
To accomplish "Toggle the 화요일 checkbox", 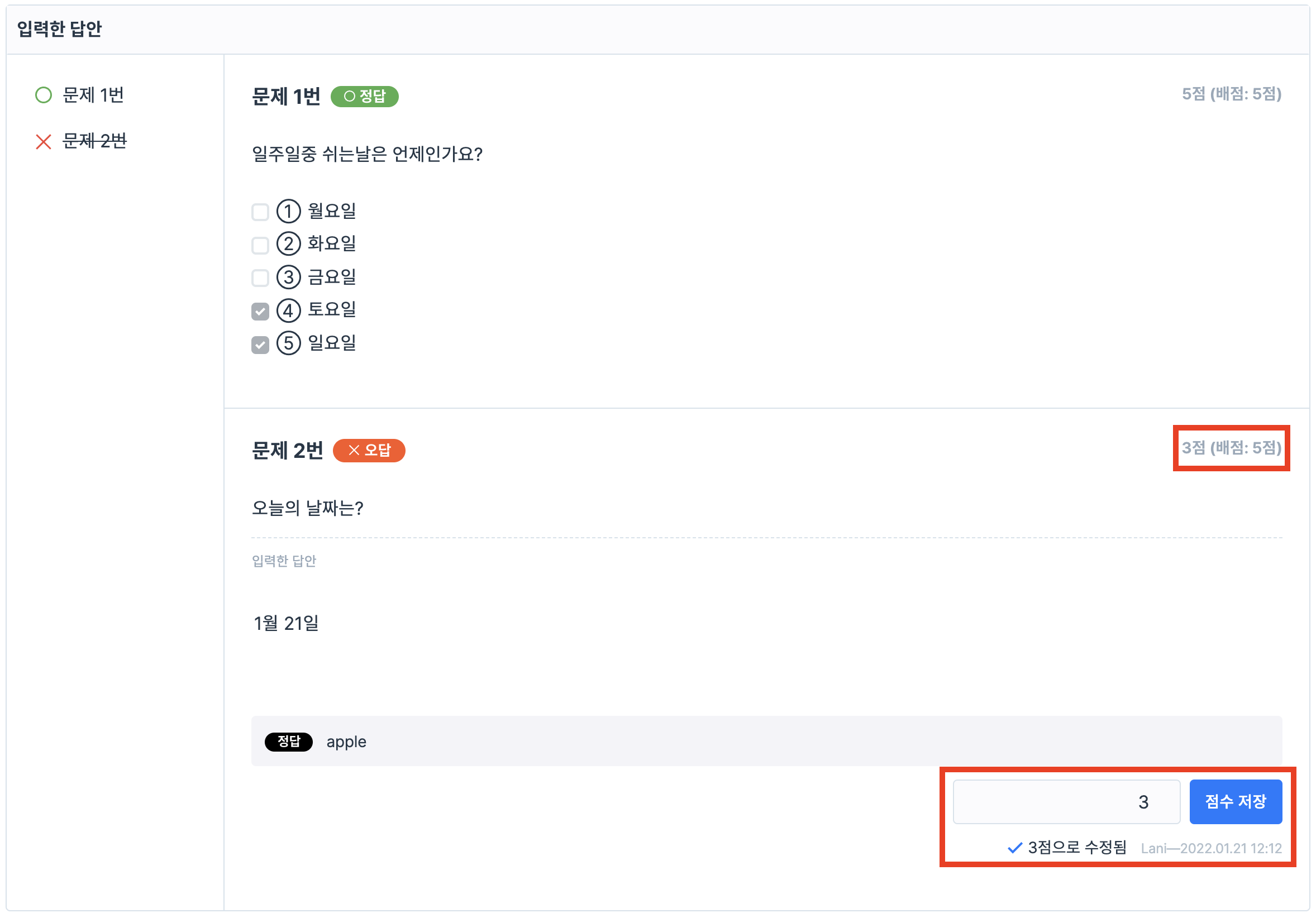I will [260, 245].
